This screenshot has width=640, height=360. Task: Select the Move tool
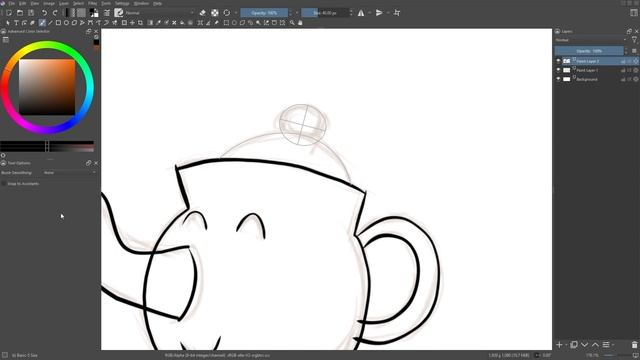coord(132,23)
